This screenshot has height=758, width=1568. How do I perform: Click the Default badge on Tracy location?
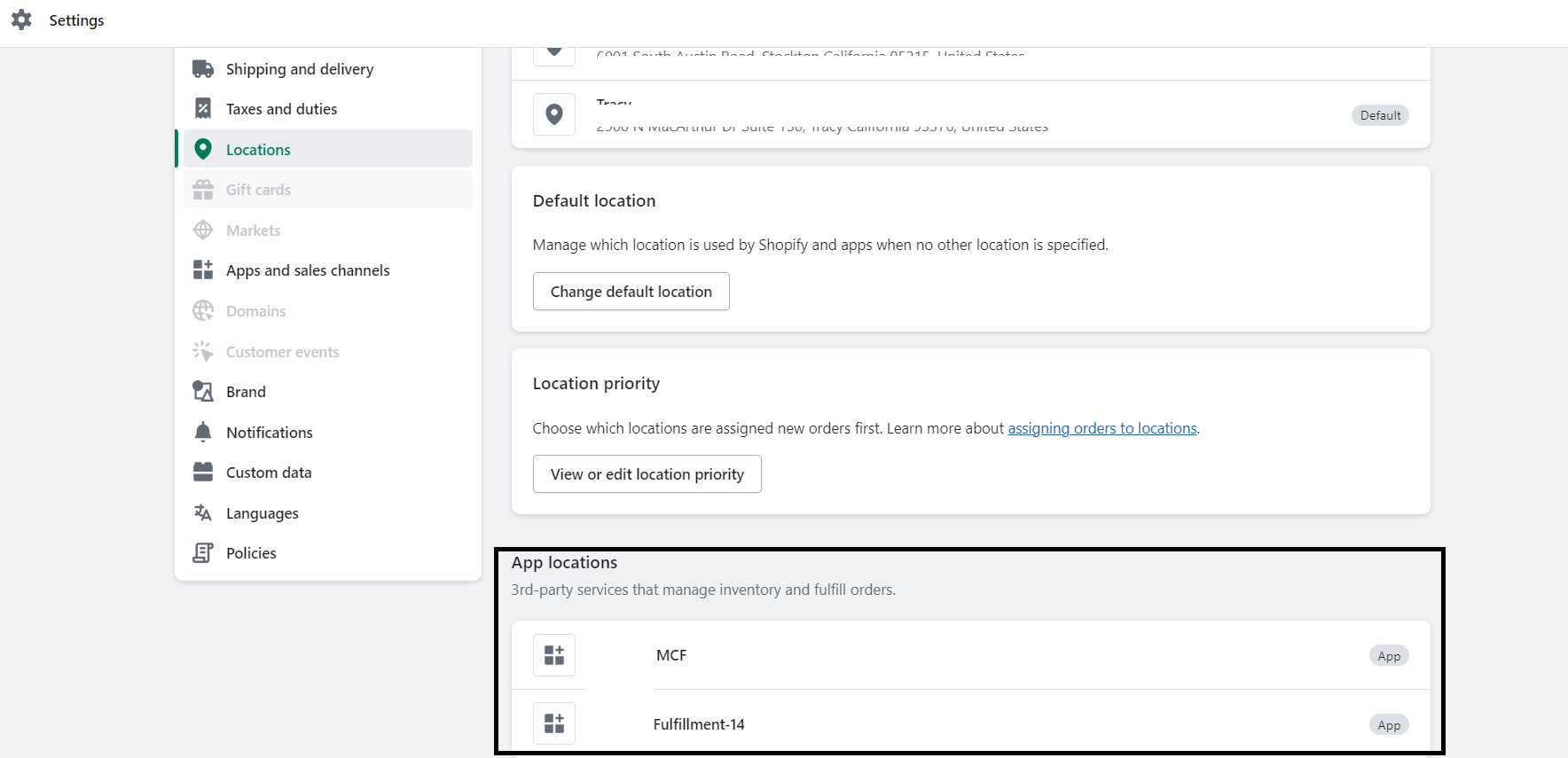tap(1380, 115)
